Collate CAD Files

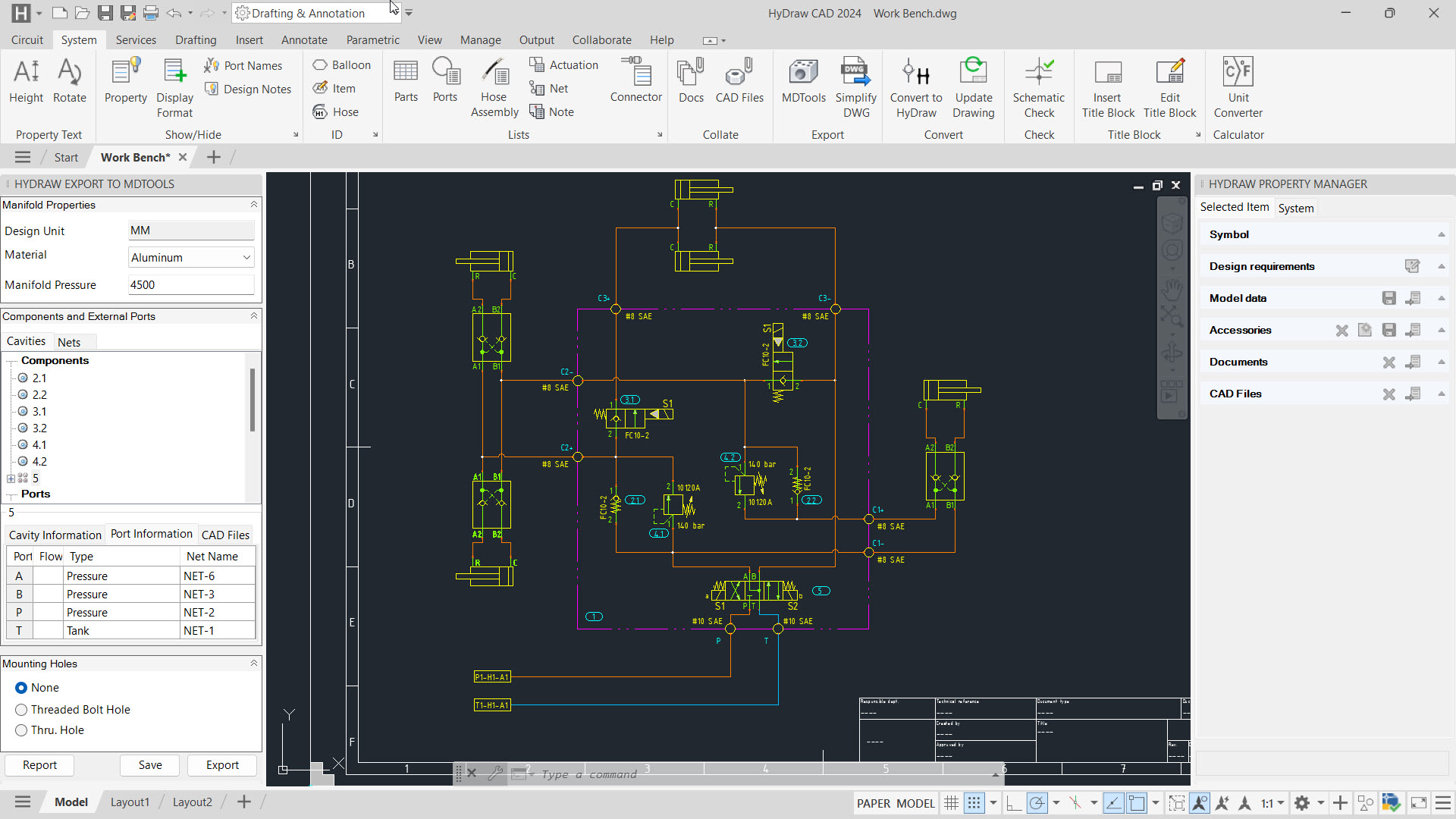tap(739, 80)
